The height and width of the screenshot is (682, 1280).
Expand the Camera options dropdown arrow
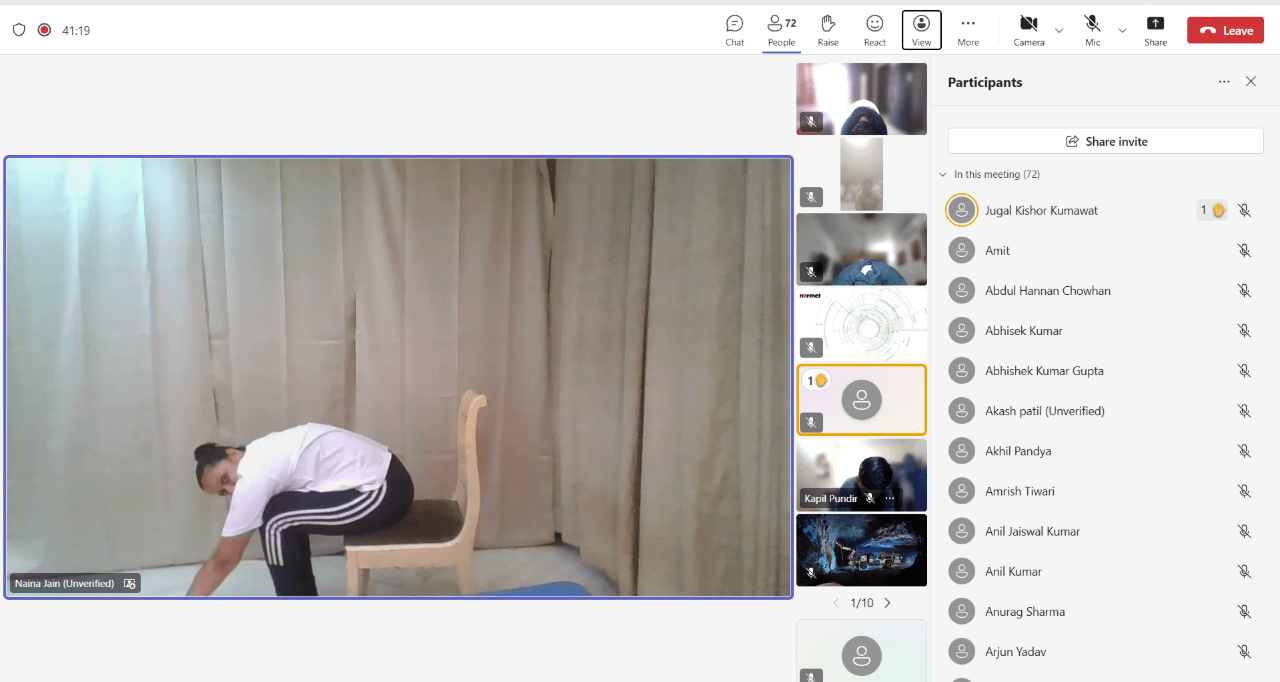[1059, 30]
